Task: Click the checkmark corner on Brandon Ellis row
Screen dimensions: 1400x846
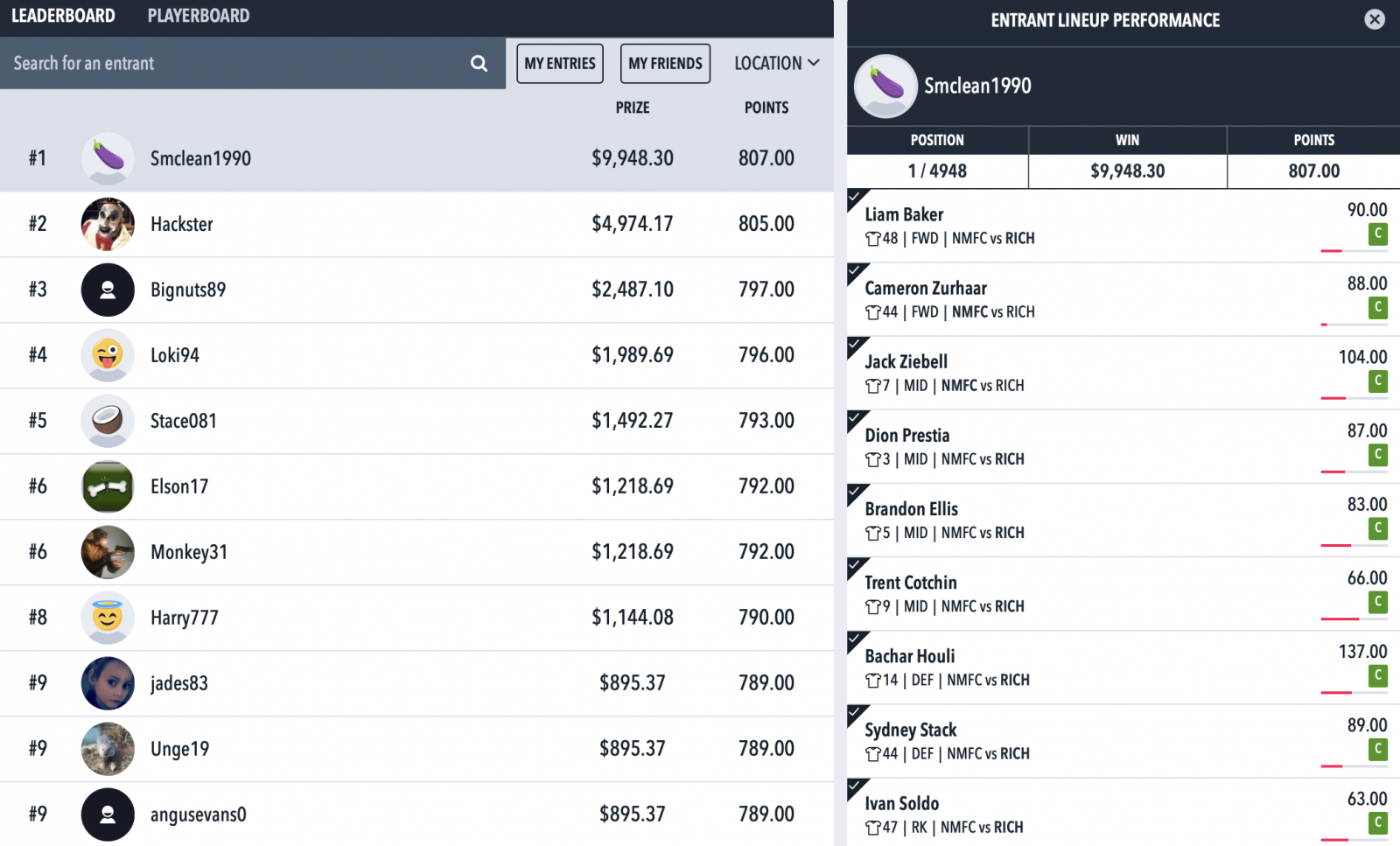Action: [857, 493]
